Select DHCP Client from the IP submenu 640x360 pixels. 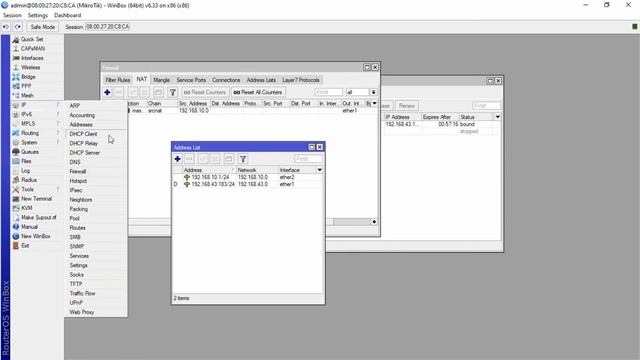pos(83,134)
